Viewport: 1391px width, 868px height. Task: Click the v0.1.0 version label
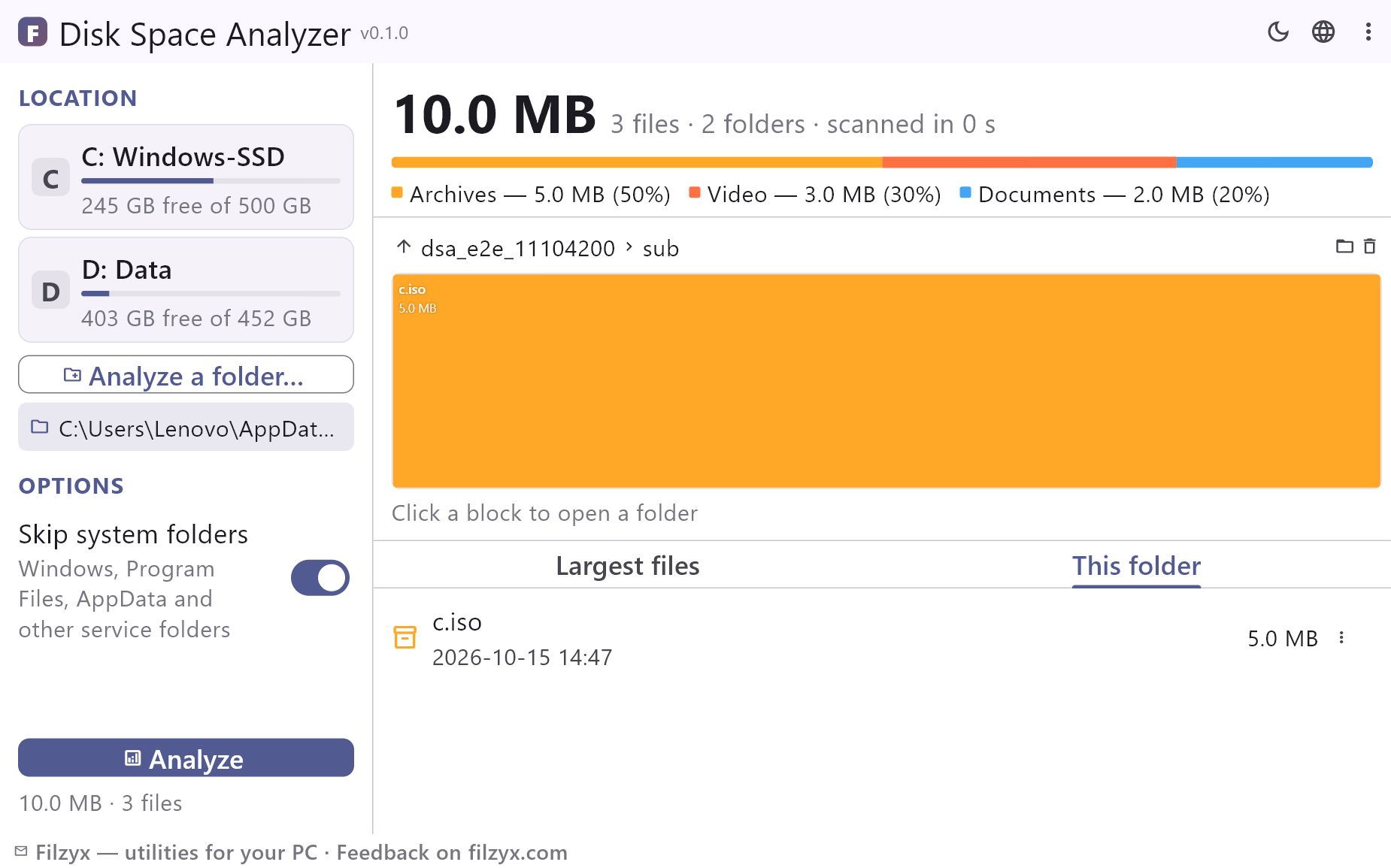point(384,33)
